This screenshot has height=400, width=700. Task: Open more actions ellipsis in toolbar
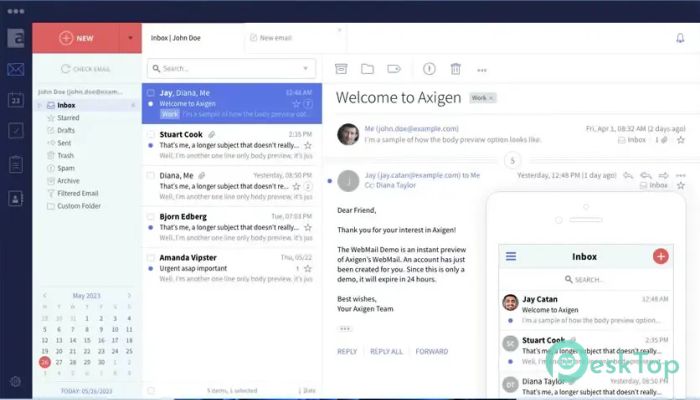coord(482,70)
